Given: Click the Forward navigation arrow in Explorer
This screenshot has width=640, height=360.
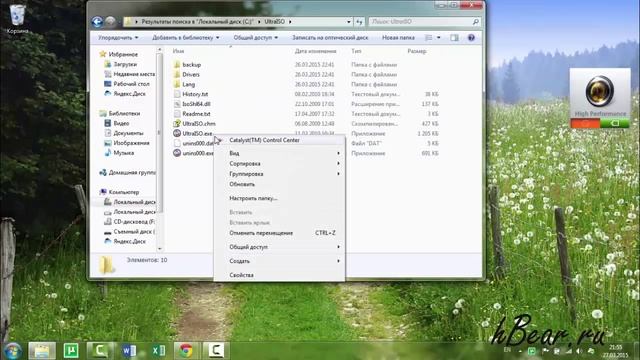Looking at the screenshot, I should point(110,22).
